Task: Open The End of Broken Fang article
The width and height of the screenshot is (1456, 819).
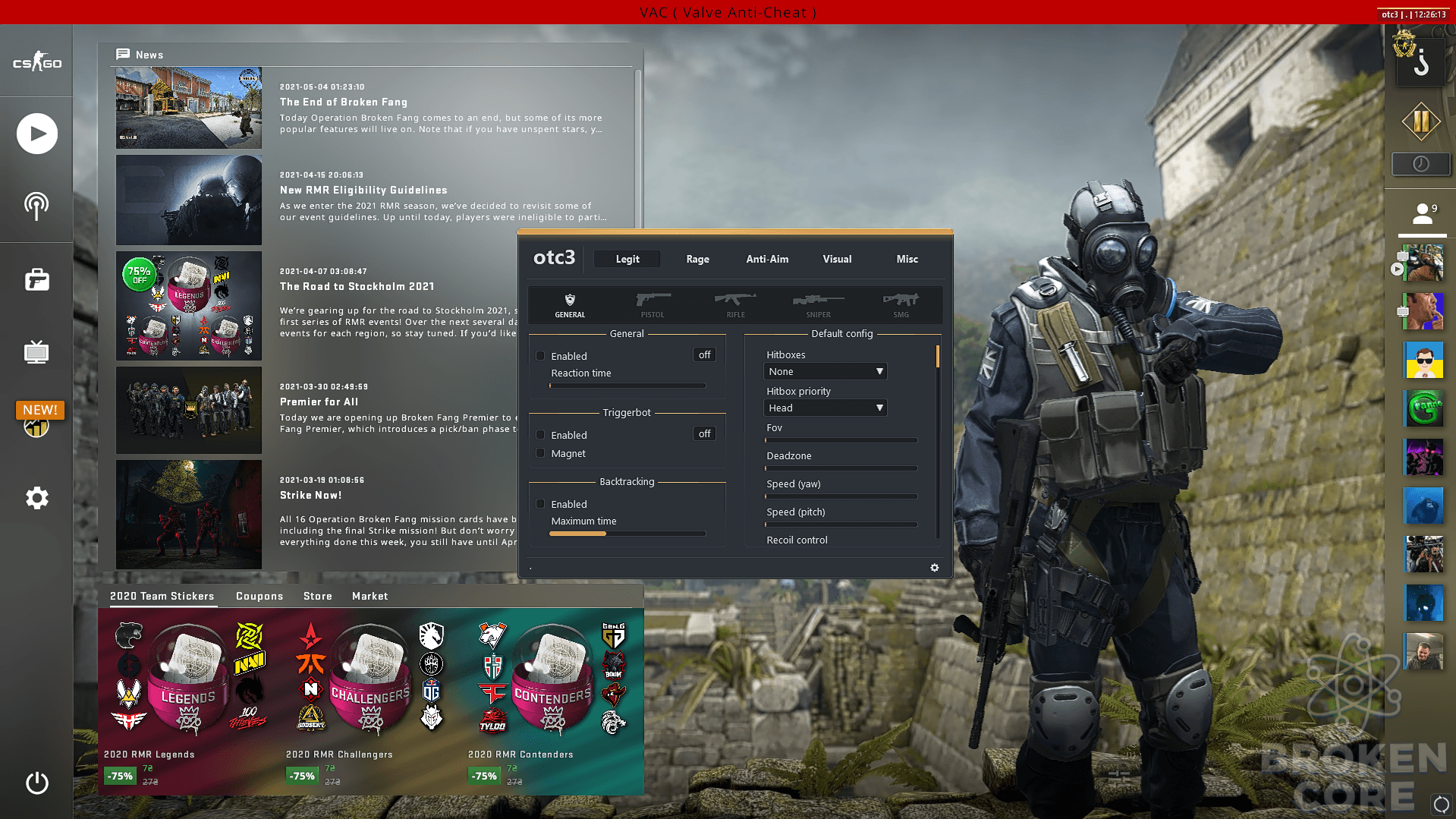Action: pos(344,102)
